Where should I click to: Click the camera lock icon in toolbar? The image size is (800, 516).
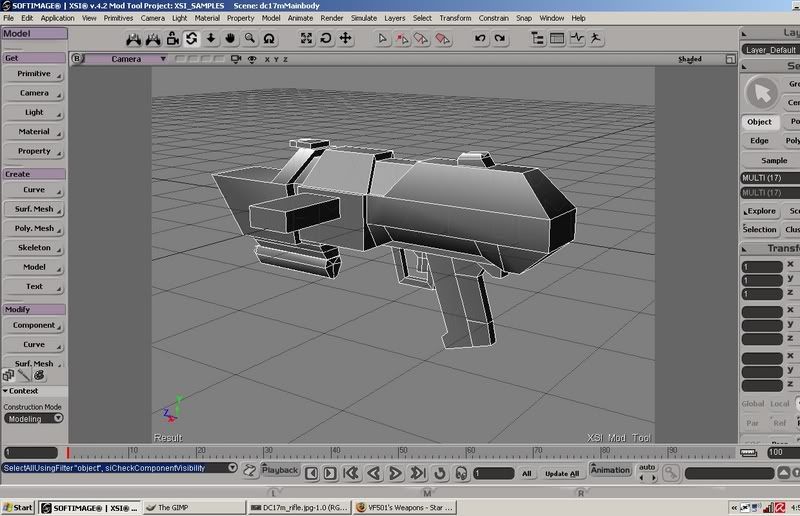tap(172, 38)
